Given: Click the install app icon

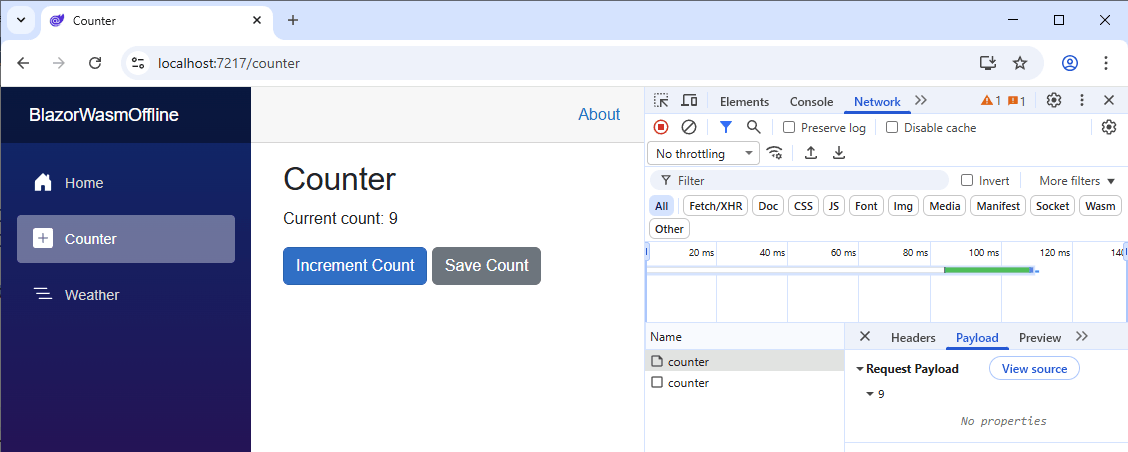Looking at the screenshot, I should coord(988,63).
